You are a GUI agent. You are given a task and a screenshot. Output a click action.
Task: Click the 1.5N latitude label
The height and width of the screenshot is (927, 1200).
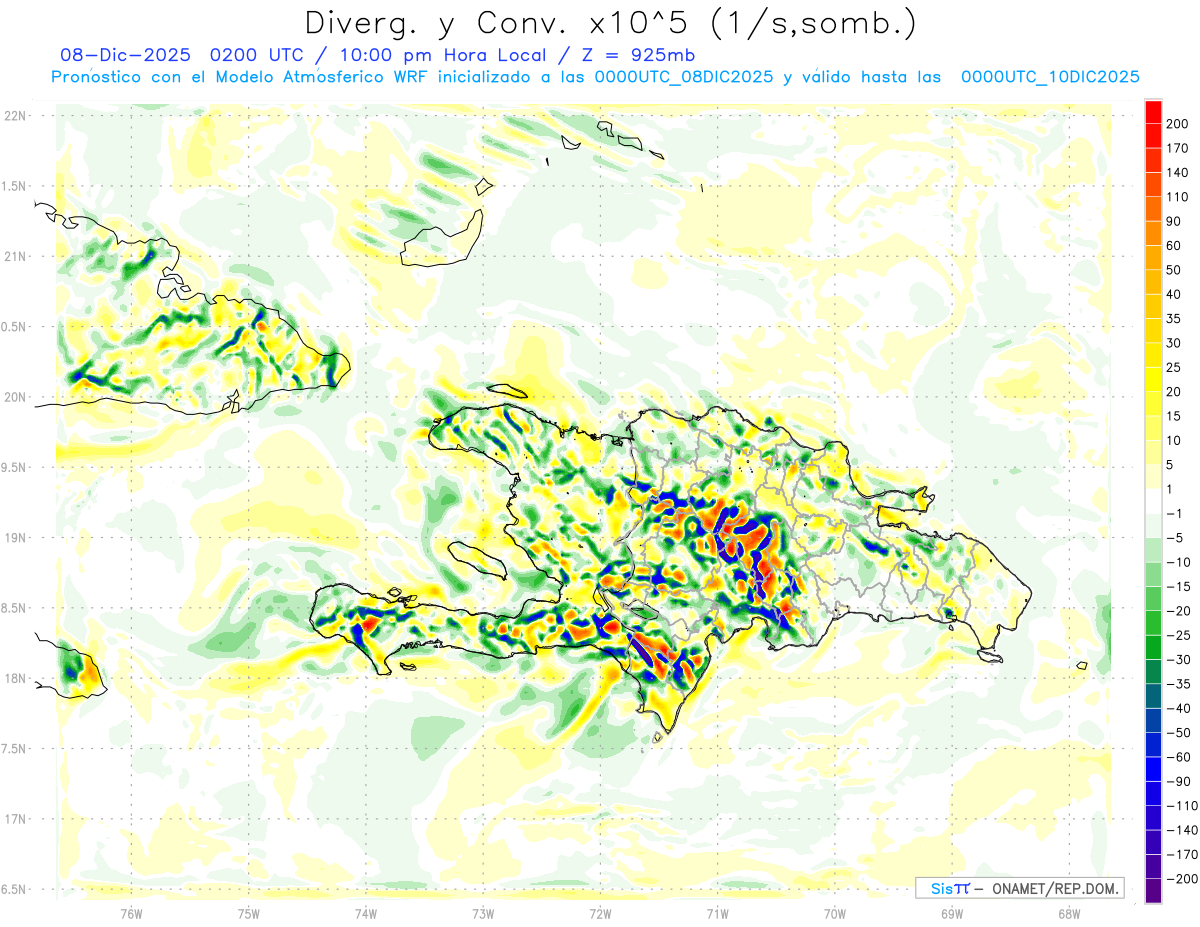coord(14,186)
